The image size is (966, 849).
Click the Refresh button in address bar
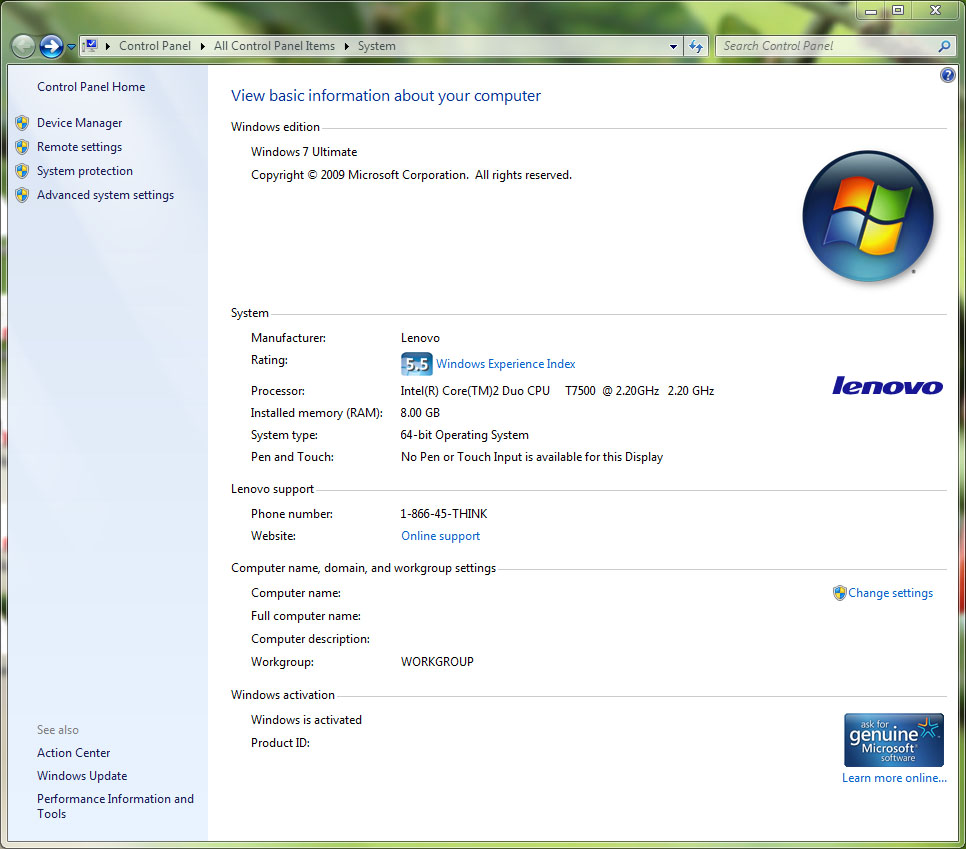point(696,46)
